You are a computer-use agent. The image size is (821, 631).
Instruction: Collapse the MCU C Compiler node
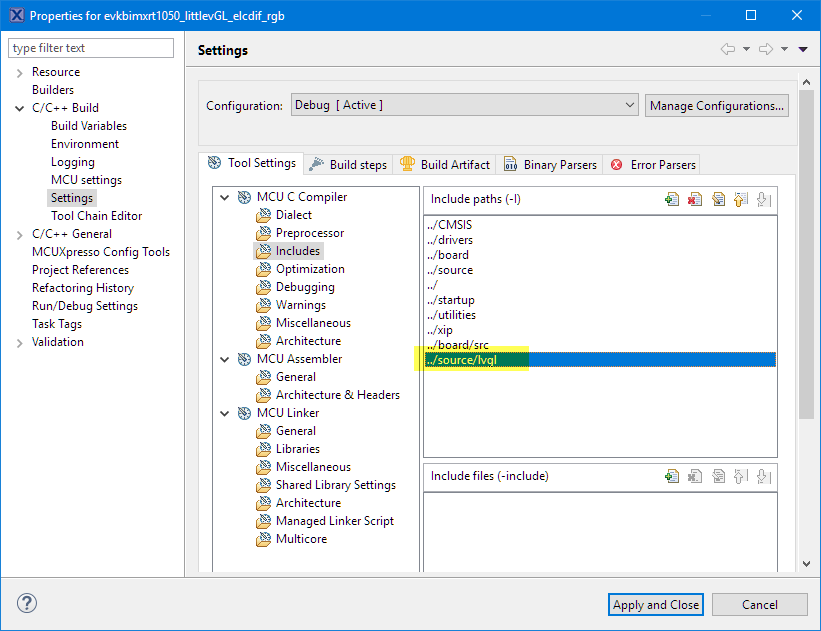click(x=225, y=197)
